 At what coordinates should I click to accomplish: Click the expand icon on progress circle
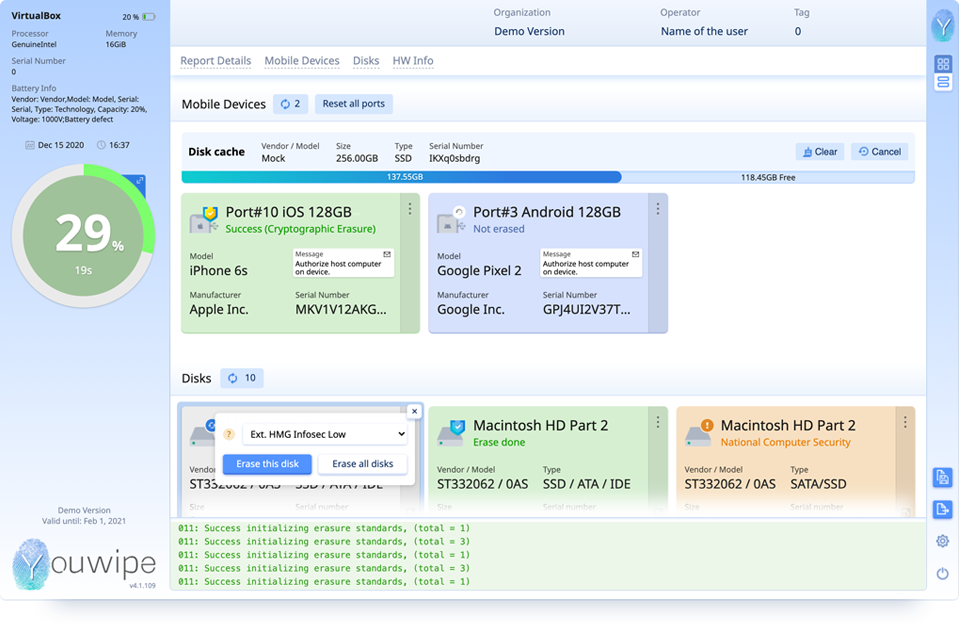[139, 180]
